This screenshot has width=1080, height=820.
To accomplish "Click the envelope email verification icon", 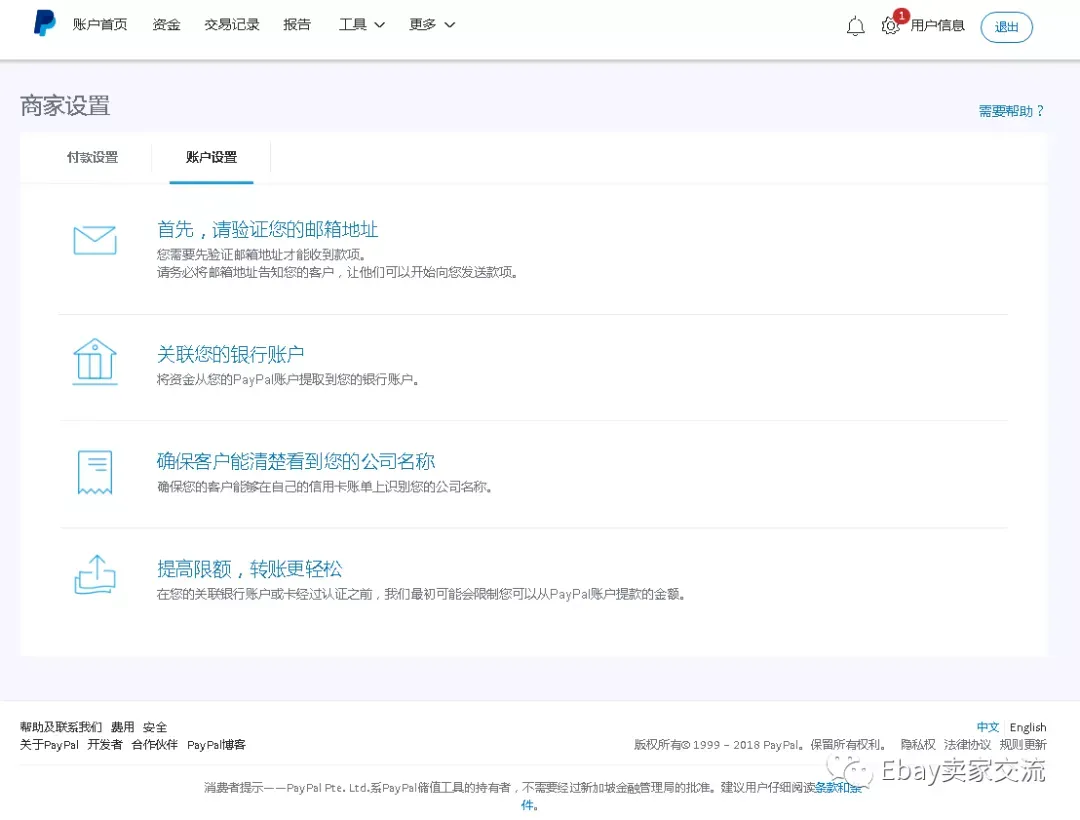I will tap(95, 240).
